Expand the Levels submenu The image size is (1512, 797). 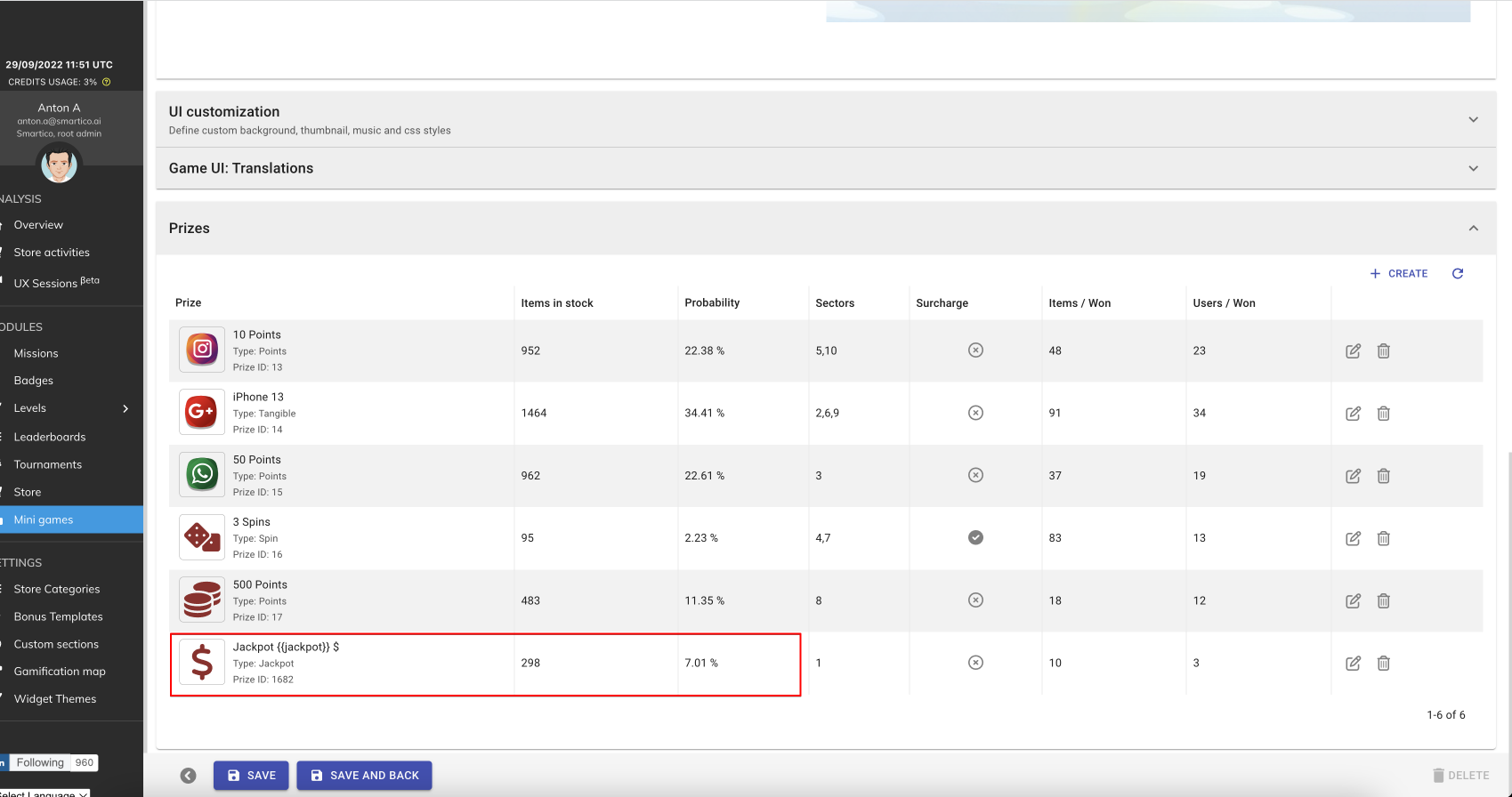coord(125,408)
